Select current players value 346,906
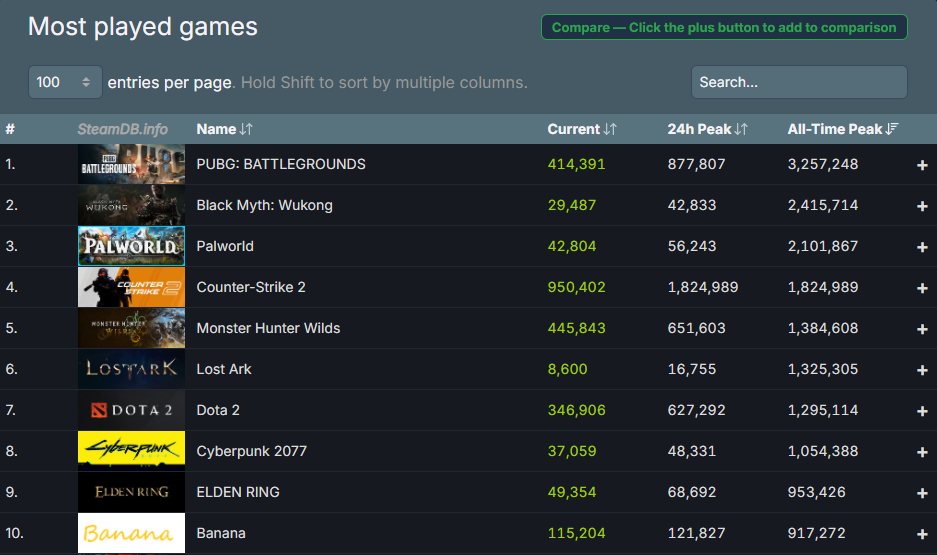Image resolution: width=937 pixels, height=555 pixels. pos(576,410)
